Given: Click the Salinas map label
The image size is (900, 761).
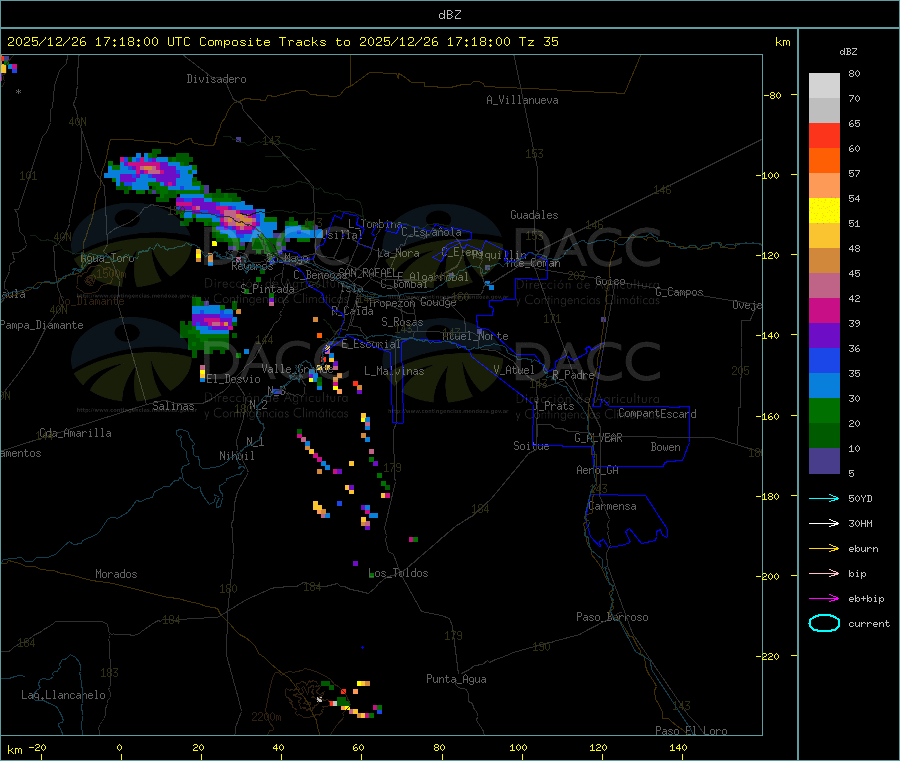Looking at the screenshot, I should tap(173, 406).
